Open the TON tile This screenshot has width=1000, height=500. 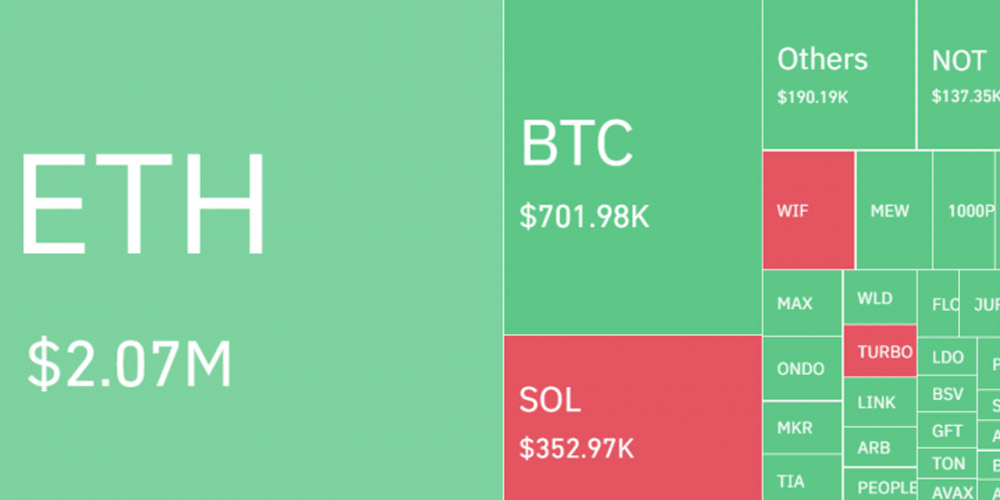tap(947, 463)
